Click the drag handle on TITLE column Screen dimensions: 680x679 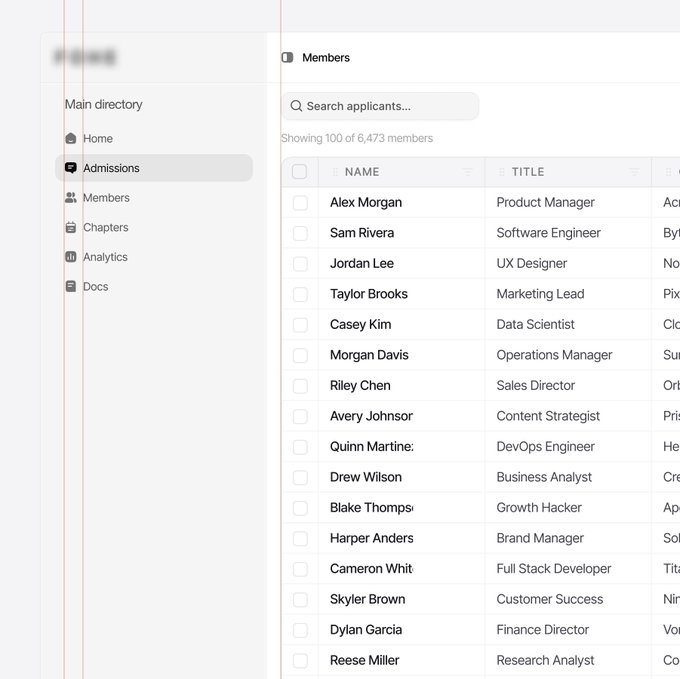502,172
